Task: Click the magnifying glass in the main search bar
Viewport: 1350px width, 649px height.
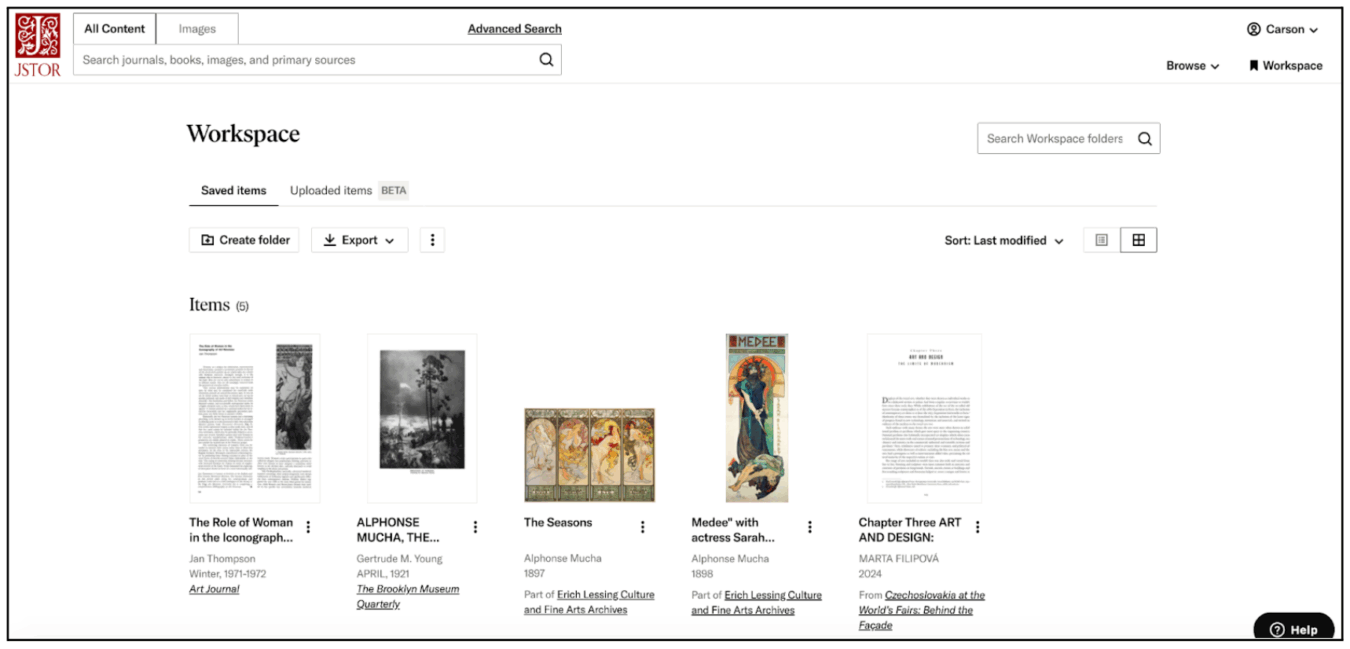Action: pos(546,59)
